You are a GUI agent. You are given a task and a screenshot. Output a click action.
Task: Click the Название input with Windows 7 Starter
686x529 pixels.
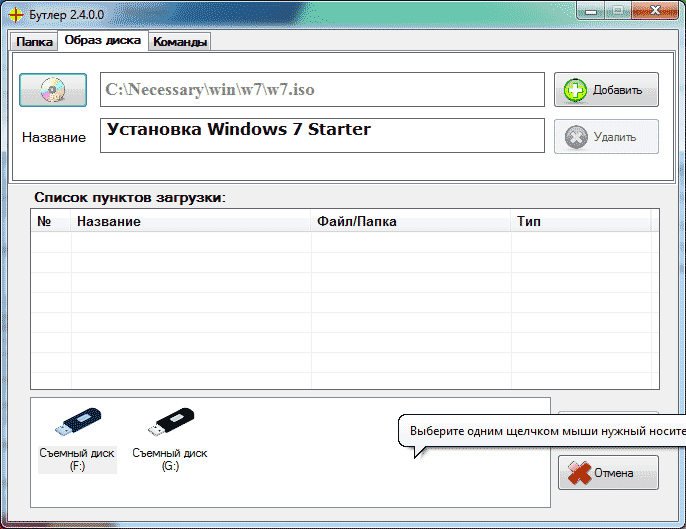[322, 135]
